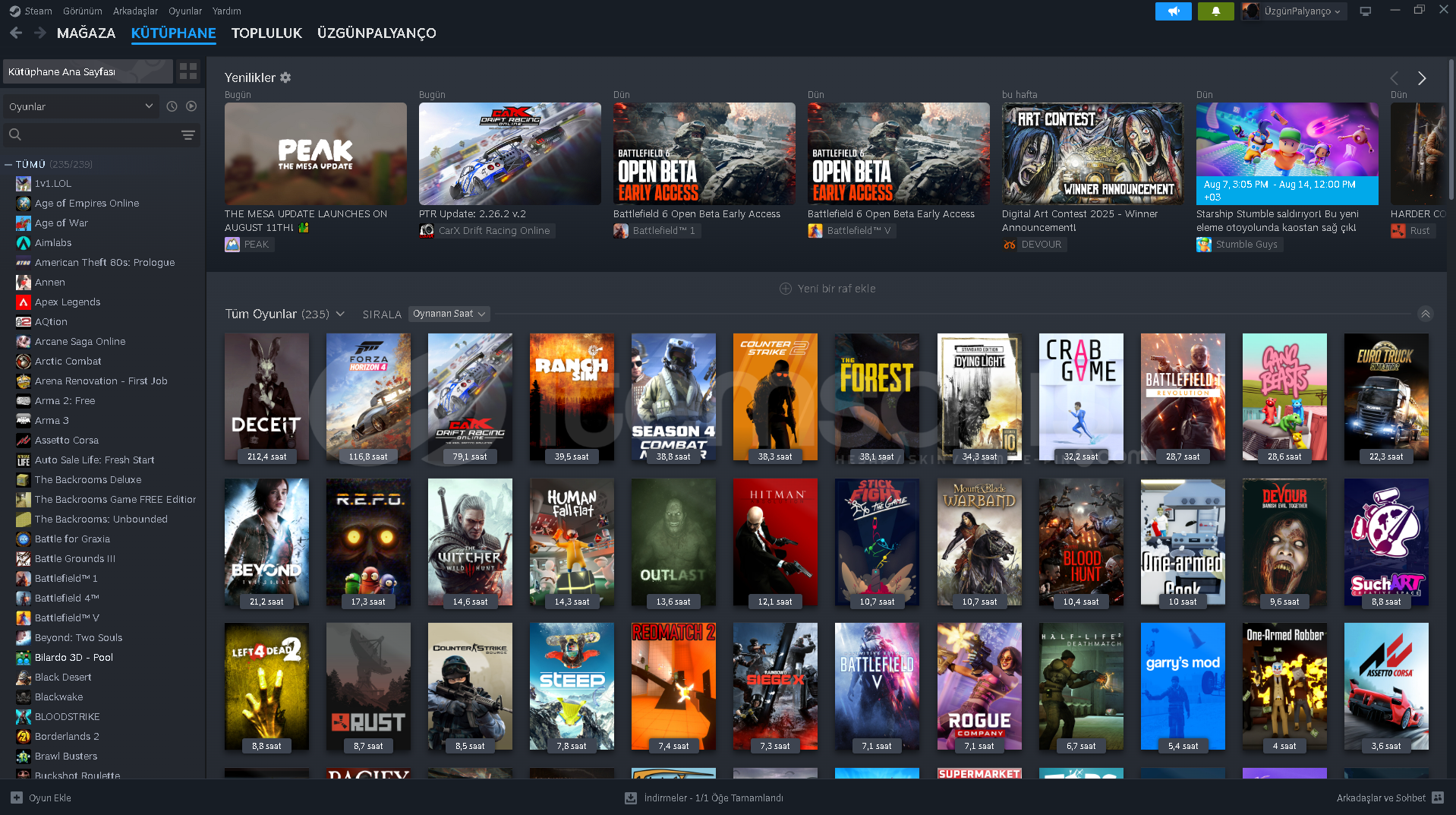
Task: Collapse the TÜMÜ category in sidebar
Action: (8, 164)
